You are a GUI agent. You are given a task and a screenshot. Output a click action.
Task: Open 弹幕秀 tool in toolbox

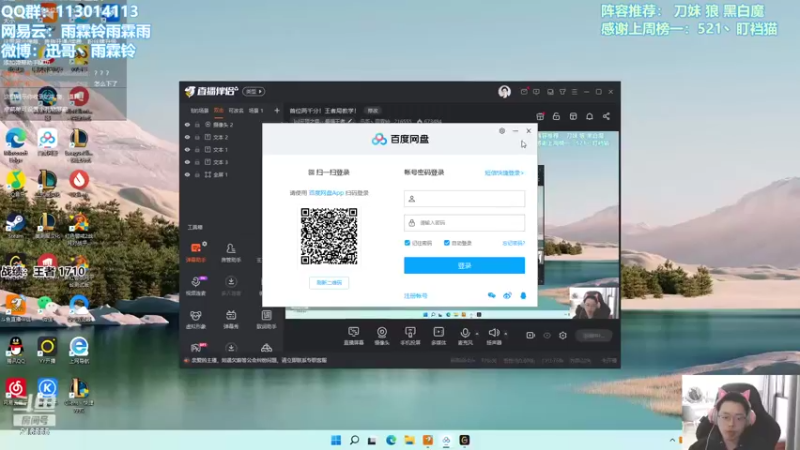[x=231, y=319]
